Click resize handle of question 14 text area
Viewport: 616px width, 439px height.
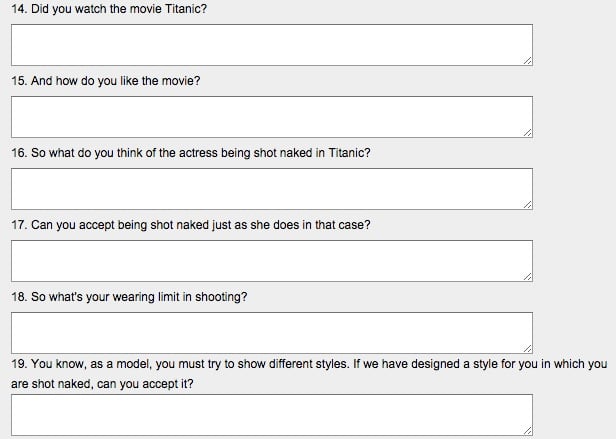tap(528, 61)
